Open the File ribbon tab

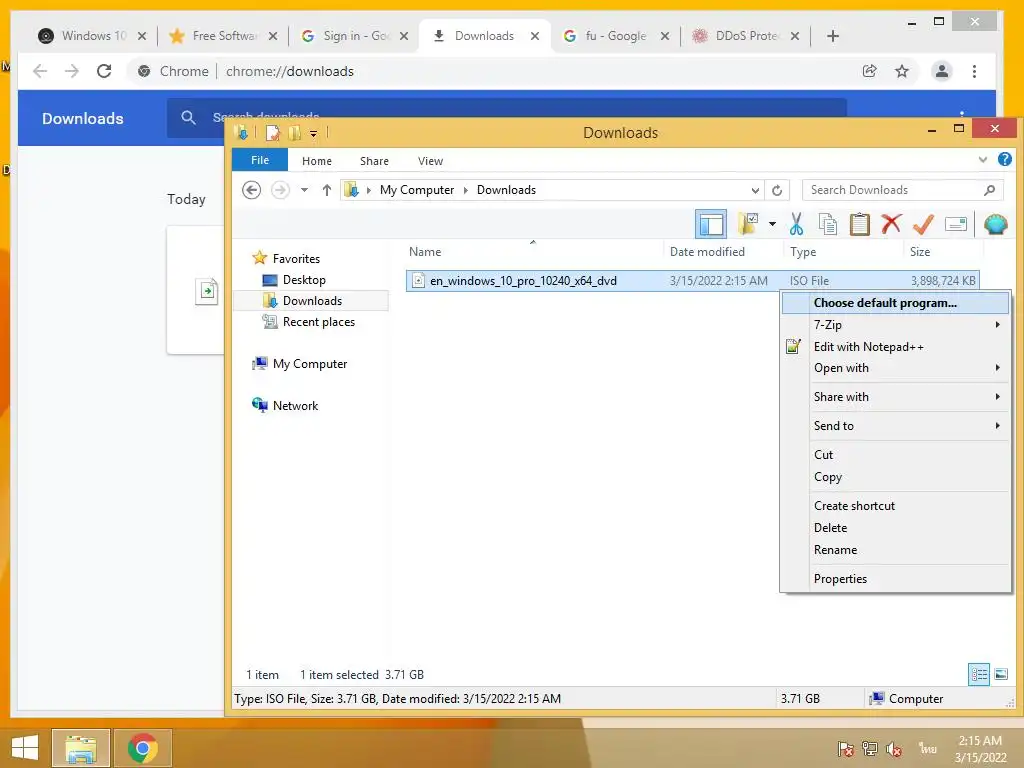[x=260, y=160]
